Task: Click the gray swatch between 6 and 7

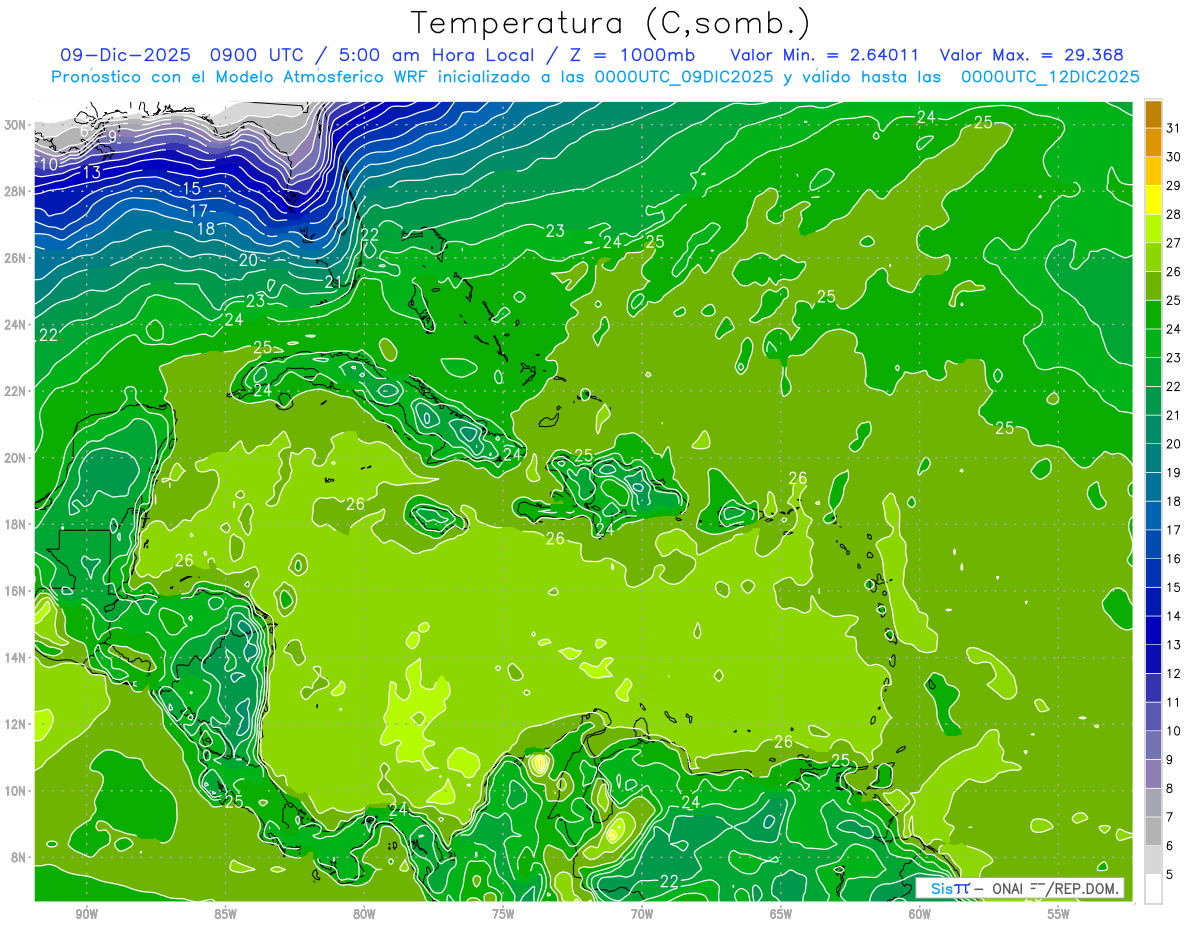Action: (1153, 831)
